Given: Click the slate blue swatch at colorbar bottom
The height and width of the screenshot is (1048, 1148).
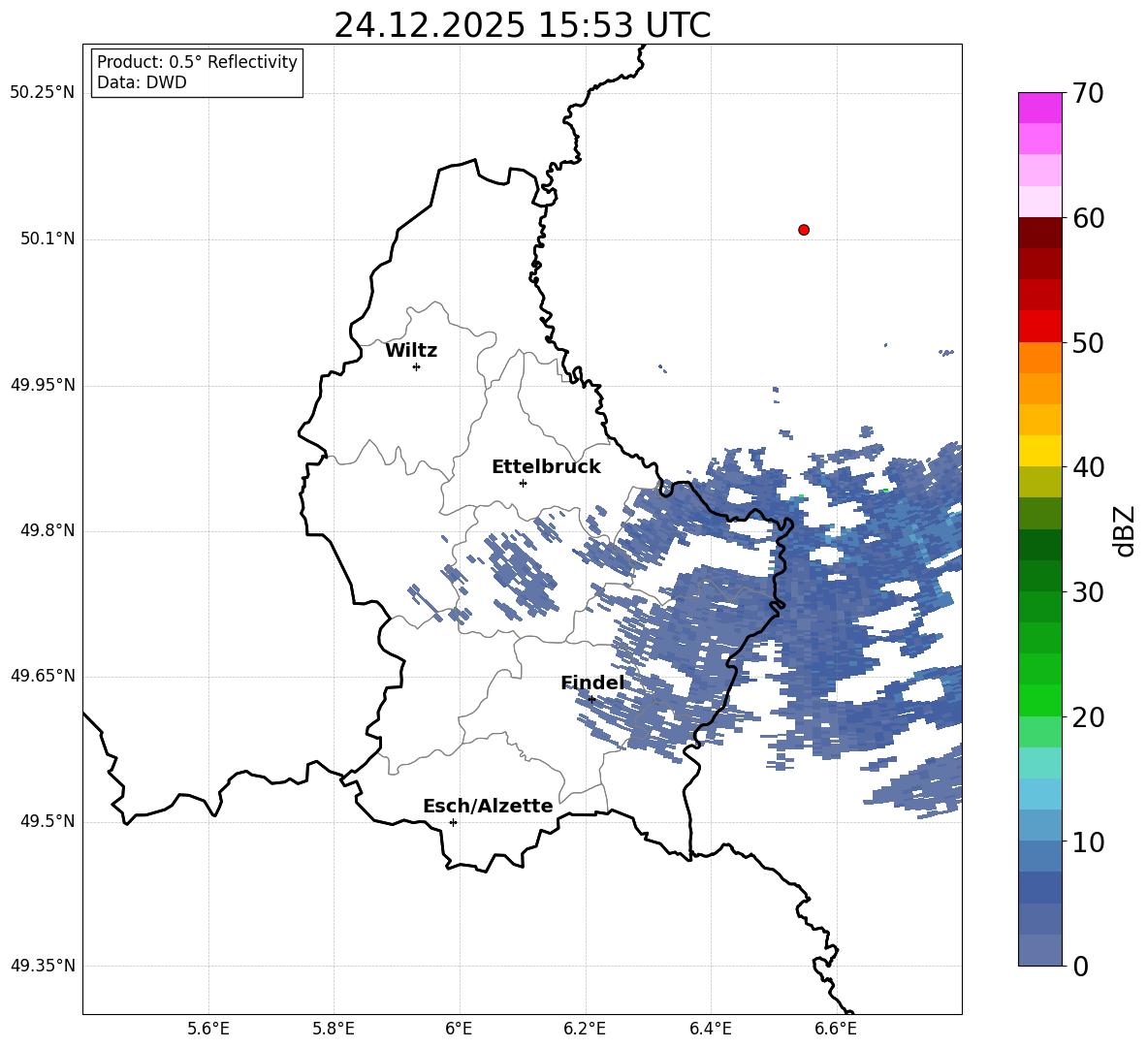Looking at the screenshot, I should point(1039,950).
